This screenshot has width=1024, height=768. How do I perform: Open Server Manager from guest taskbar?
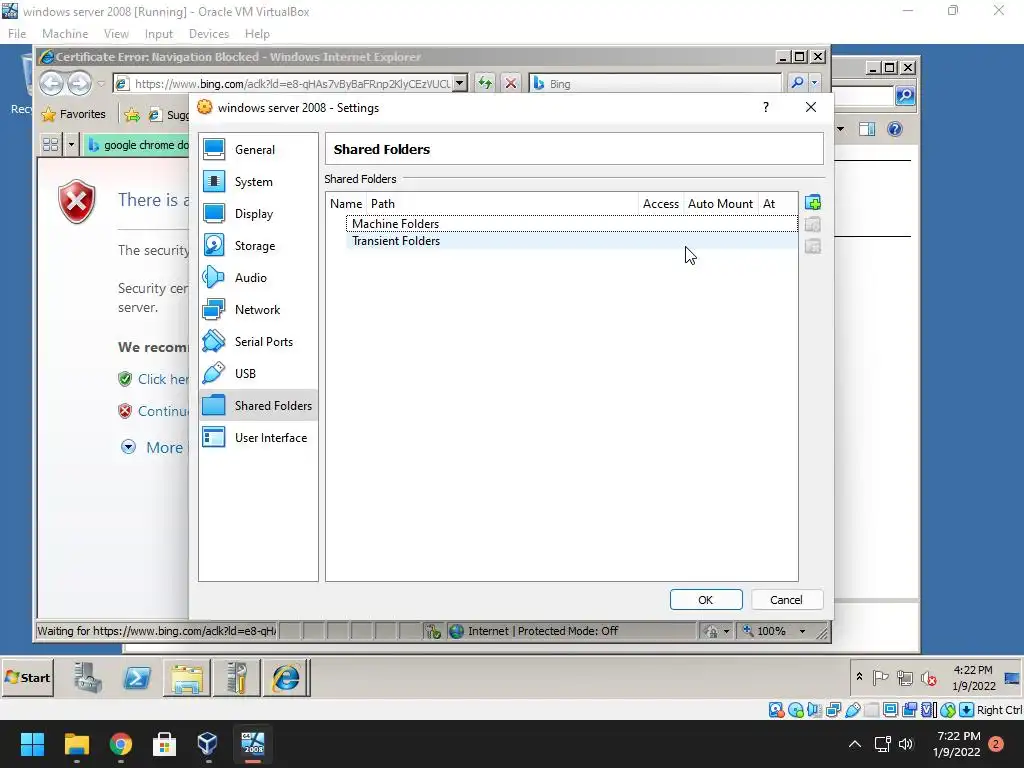[88, 677]
